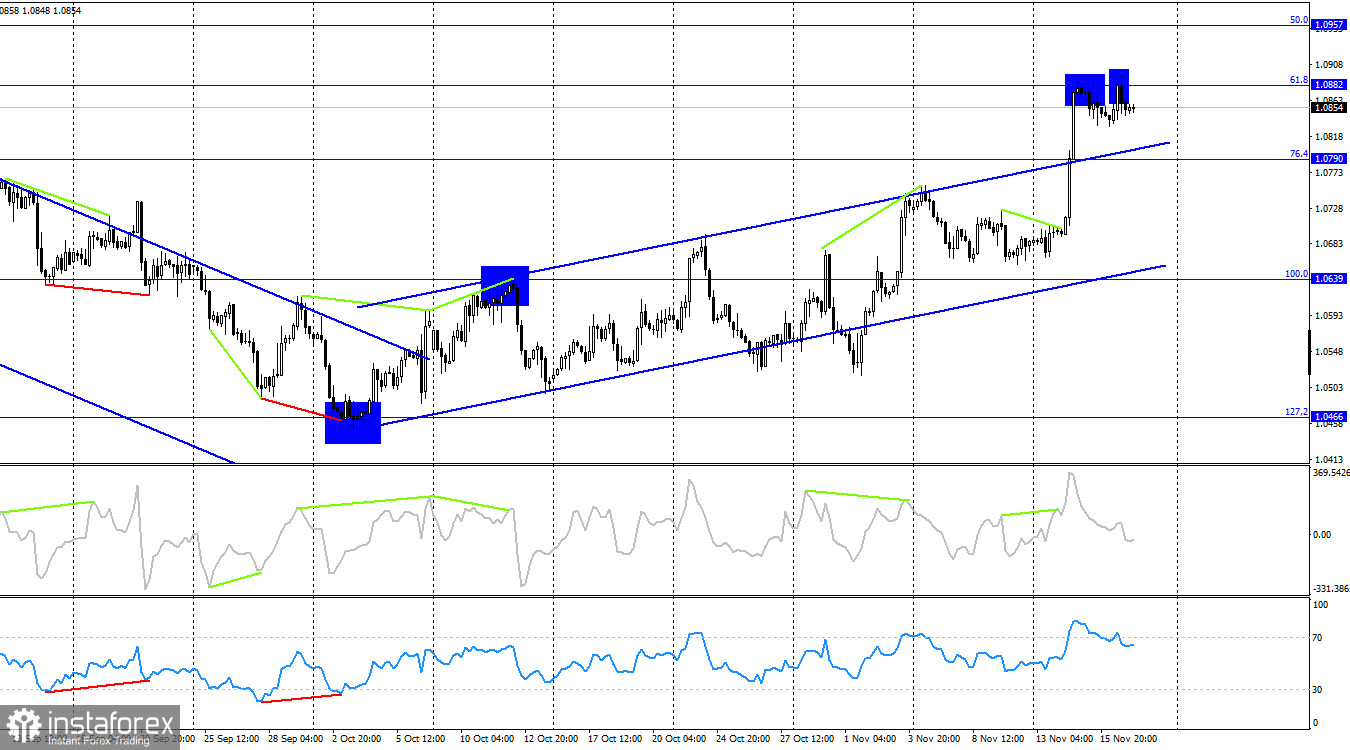Click the 61.8 Fibonacci level label

[1299, 79]
